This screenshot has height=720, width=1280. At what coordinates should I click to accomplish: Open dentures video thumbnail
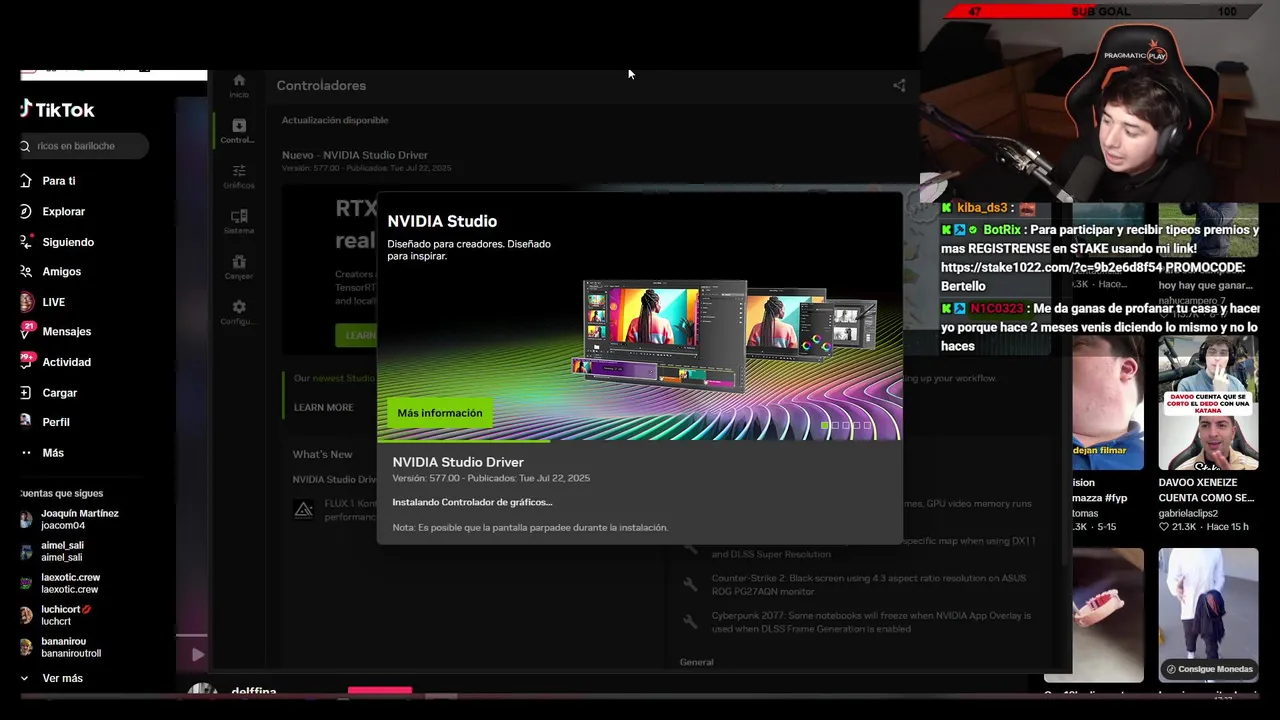pos(1108,615)
